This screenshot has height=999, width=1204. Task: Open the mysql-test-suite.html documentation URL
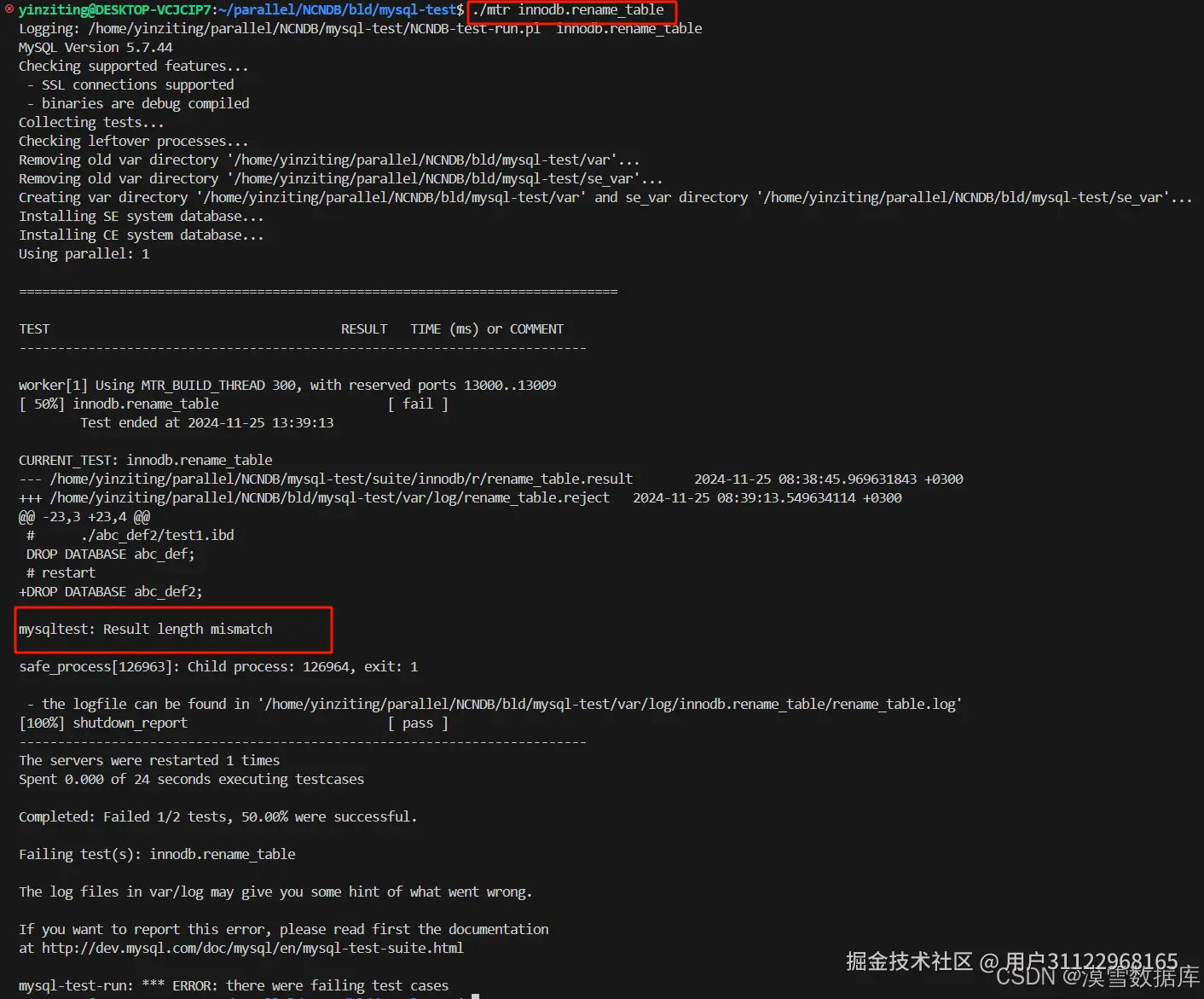pos(252,948)
